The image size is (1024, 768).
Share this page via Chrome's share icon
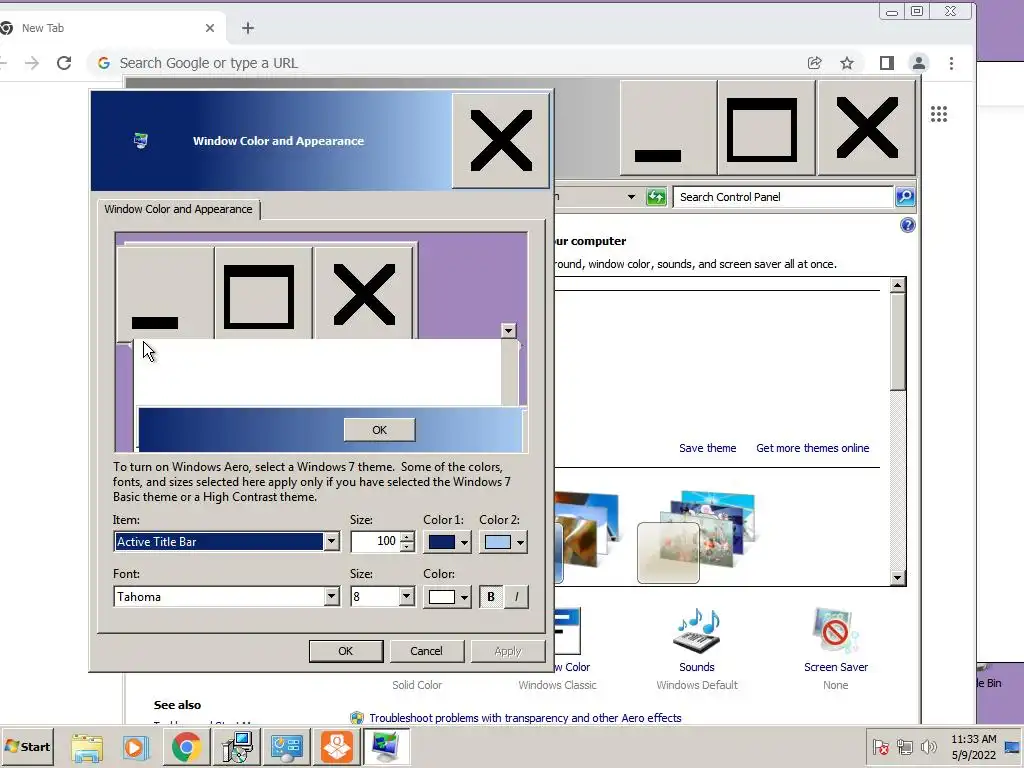(x=814, y=63)
